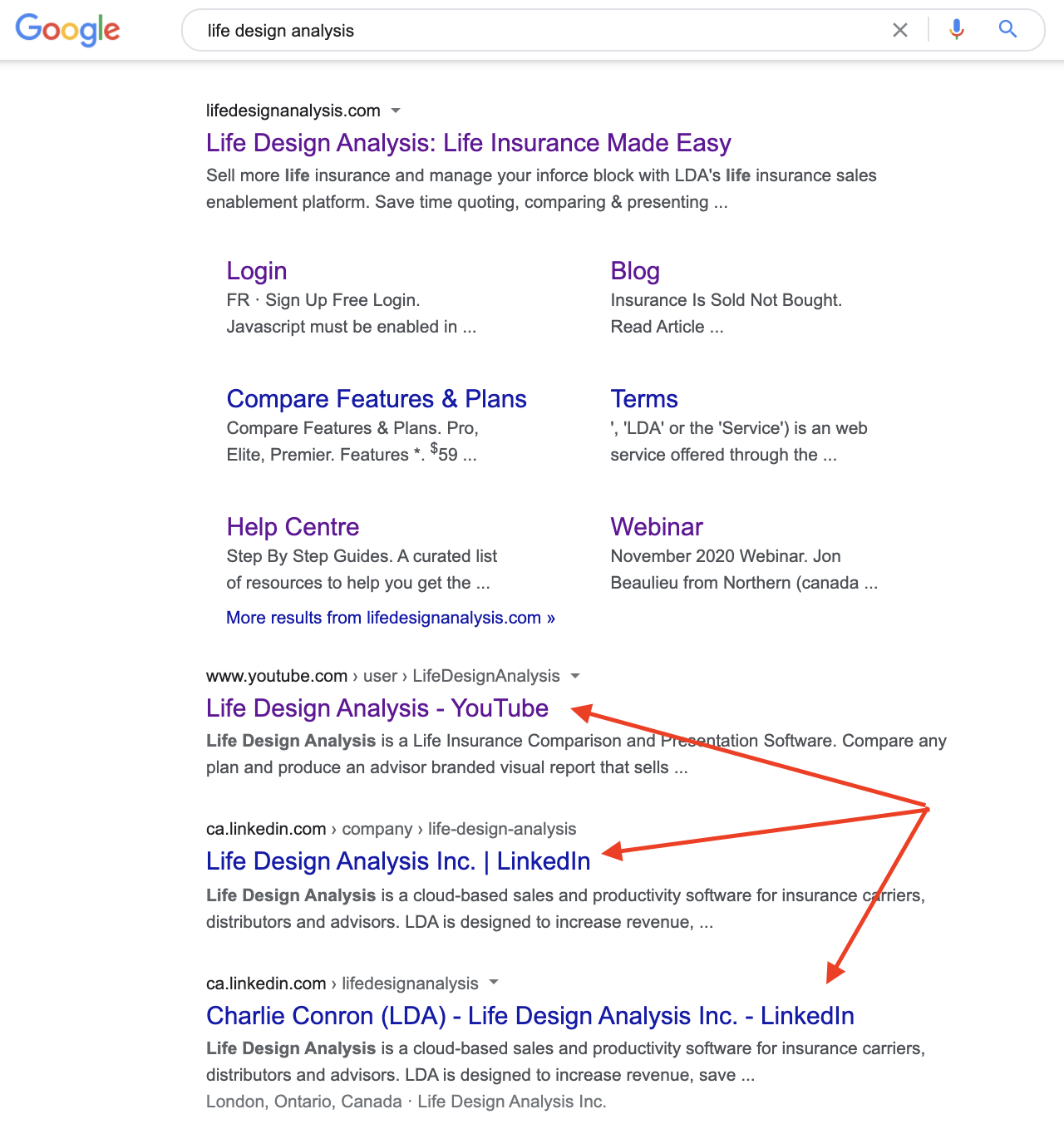
Task: Start voice search with the microphone icon
Action: click(x=957, y=30)
